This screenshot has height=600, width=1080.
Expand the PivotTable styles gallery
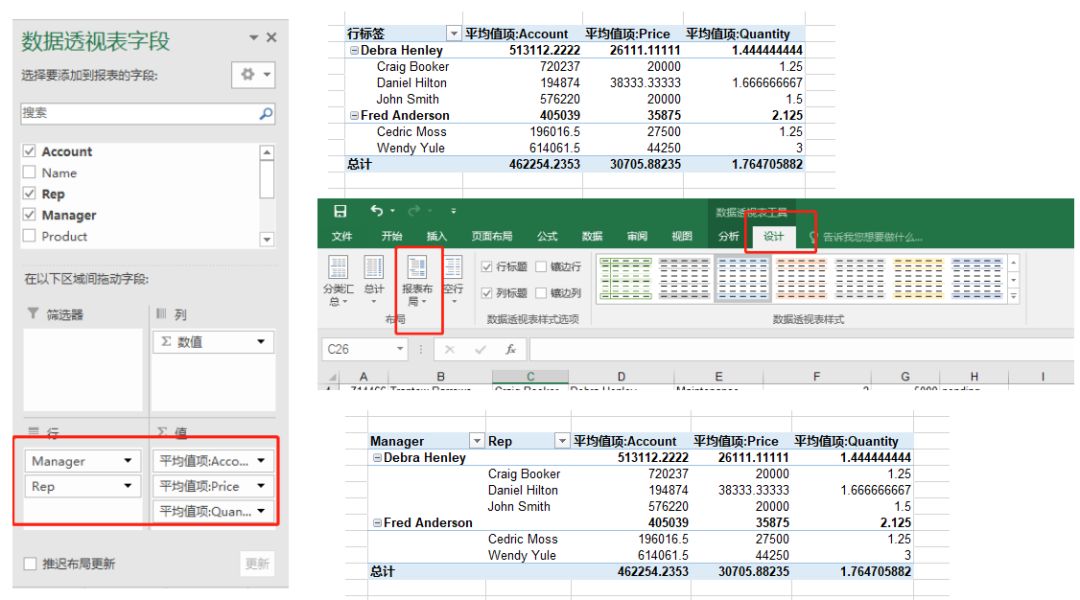click(1013, 296)
